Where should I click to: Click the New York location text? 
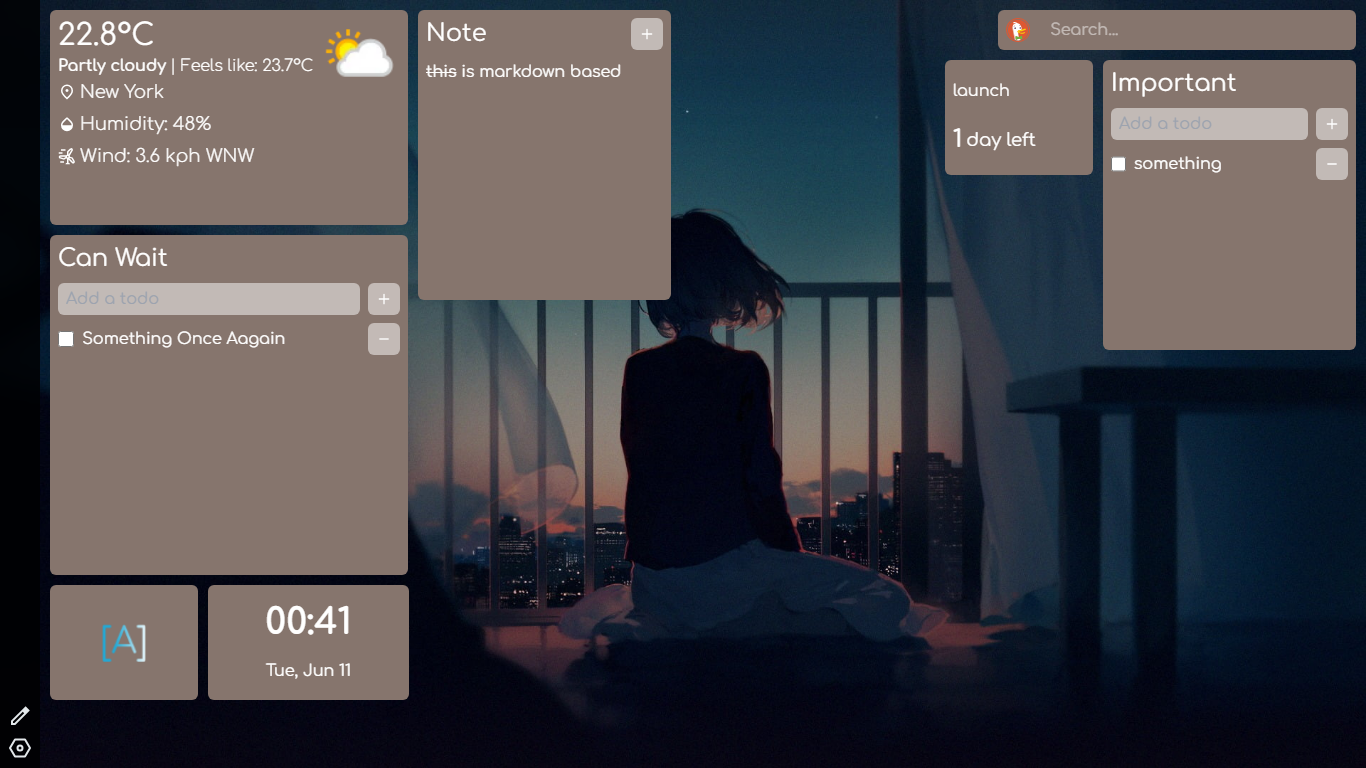[122, 92]
